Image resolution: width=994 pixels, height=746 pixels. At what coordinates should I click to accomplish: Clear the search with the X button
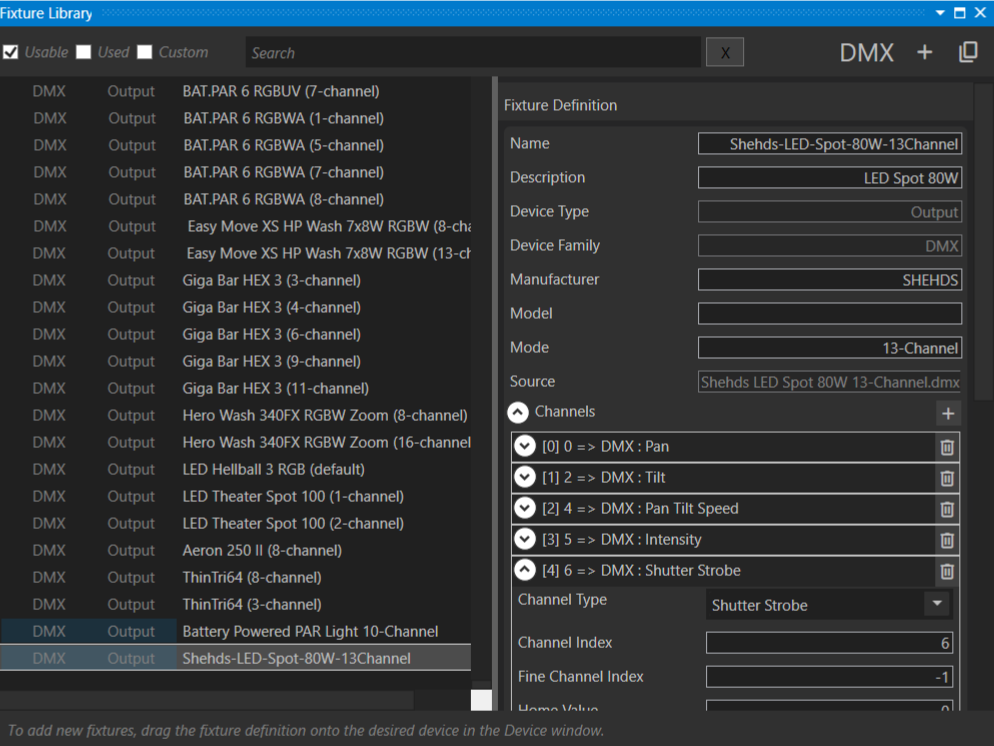click(725, 53)
